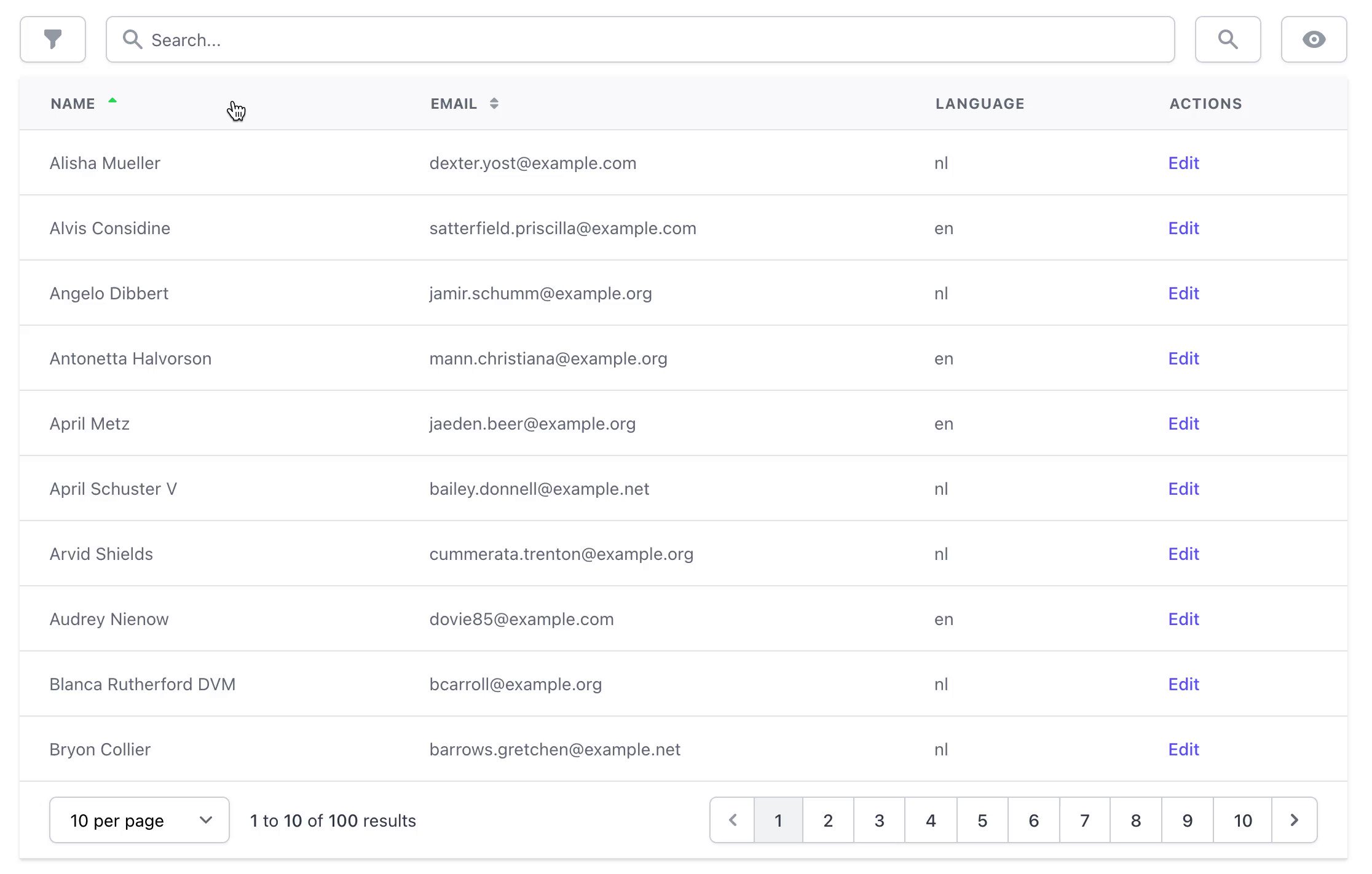This screenshot has width=1372, height=874.
Task: Click the search magnifier button at right
Action: coord(1228,39)
